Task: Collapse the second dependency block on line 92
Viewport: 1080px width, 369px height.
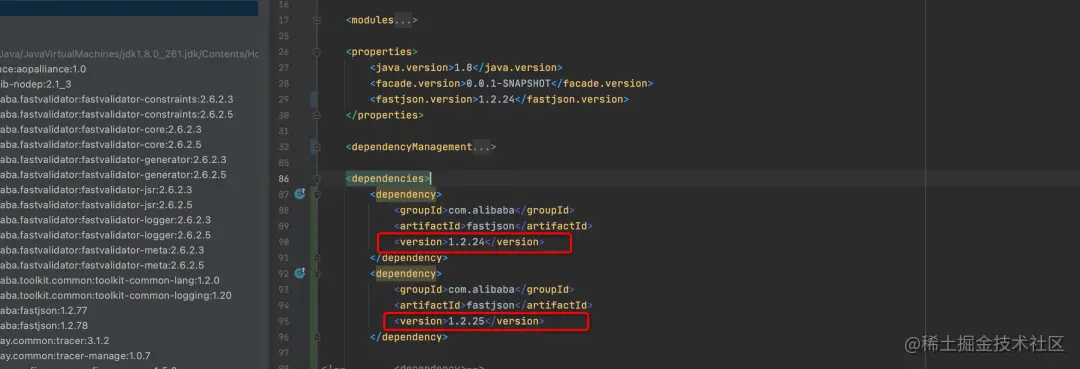Action: coord(317,273)
